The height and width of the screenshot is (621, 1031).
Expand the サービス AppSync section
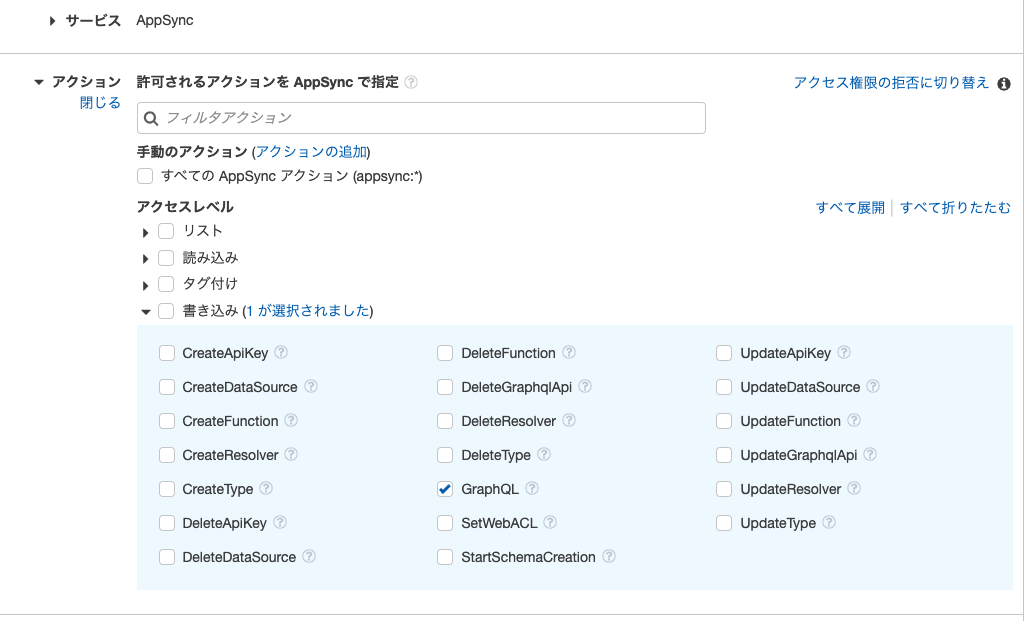click(x=52, y=21)
